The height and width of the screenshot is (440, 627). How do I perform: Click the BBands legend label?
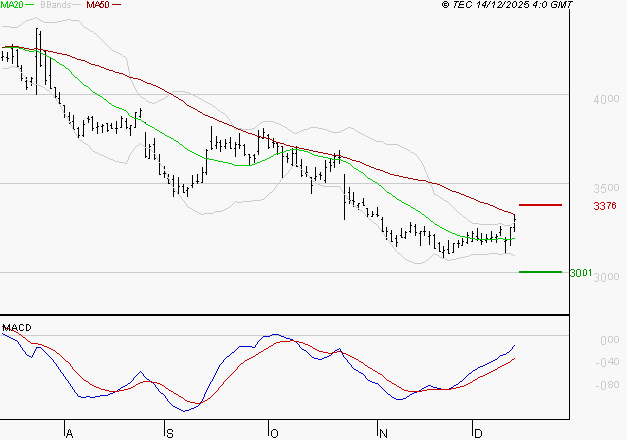tap(56, 5)
